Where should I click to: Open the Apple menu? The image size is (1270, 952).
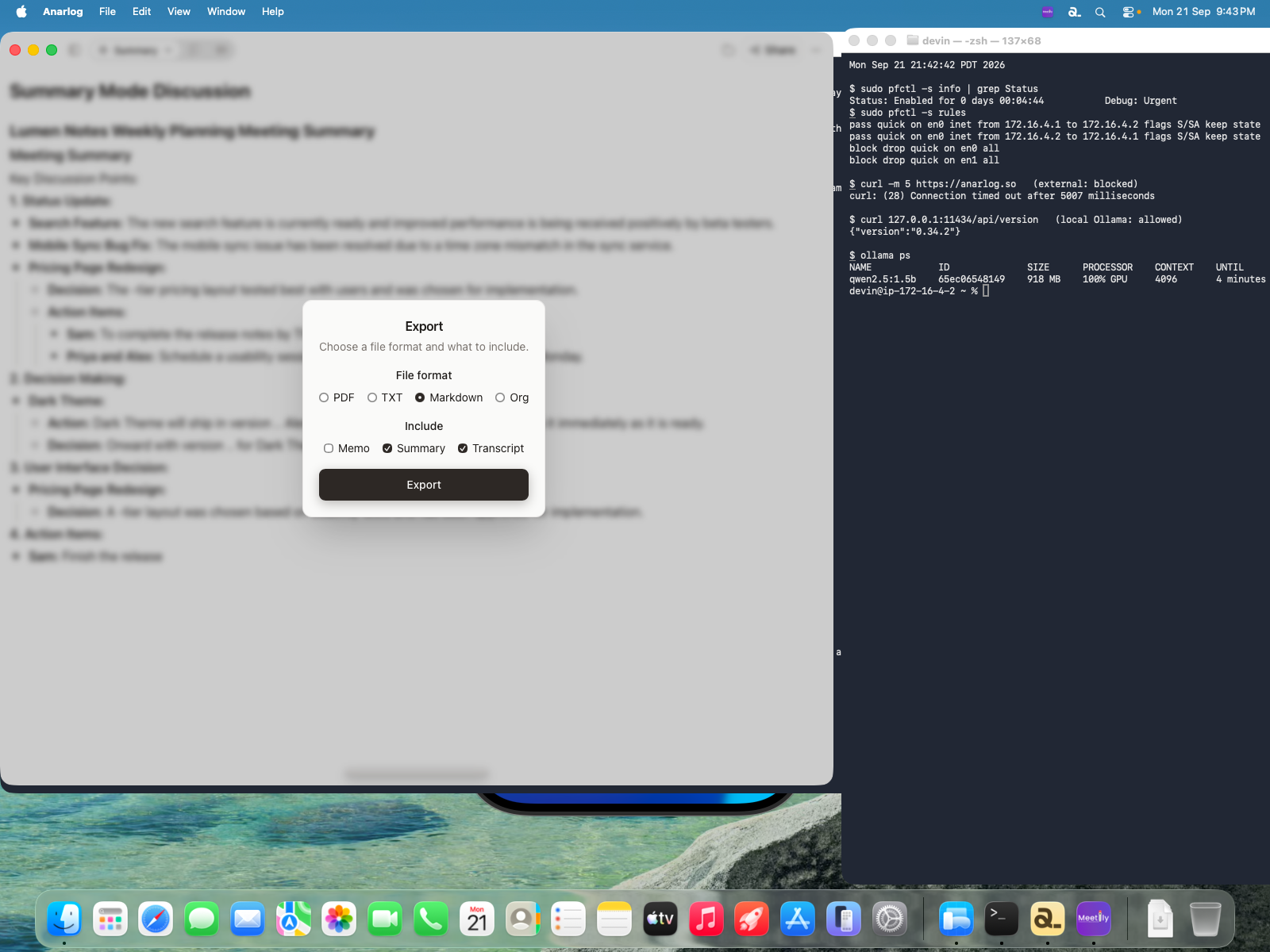point(21,11)
